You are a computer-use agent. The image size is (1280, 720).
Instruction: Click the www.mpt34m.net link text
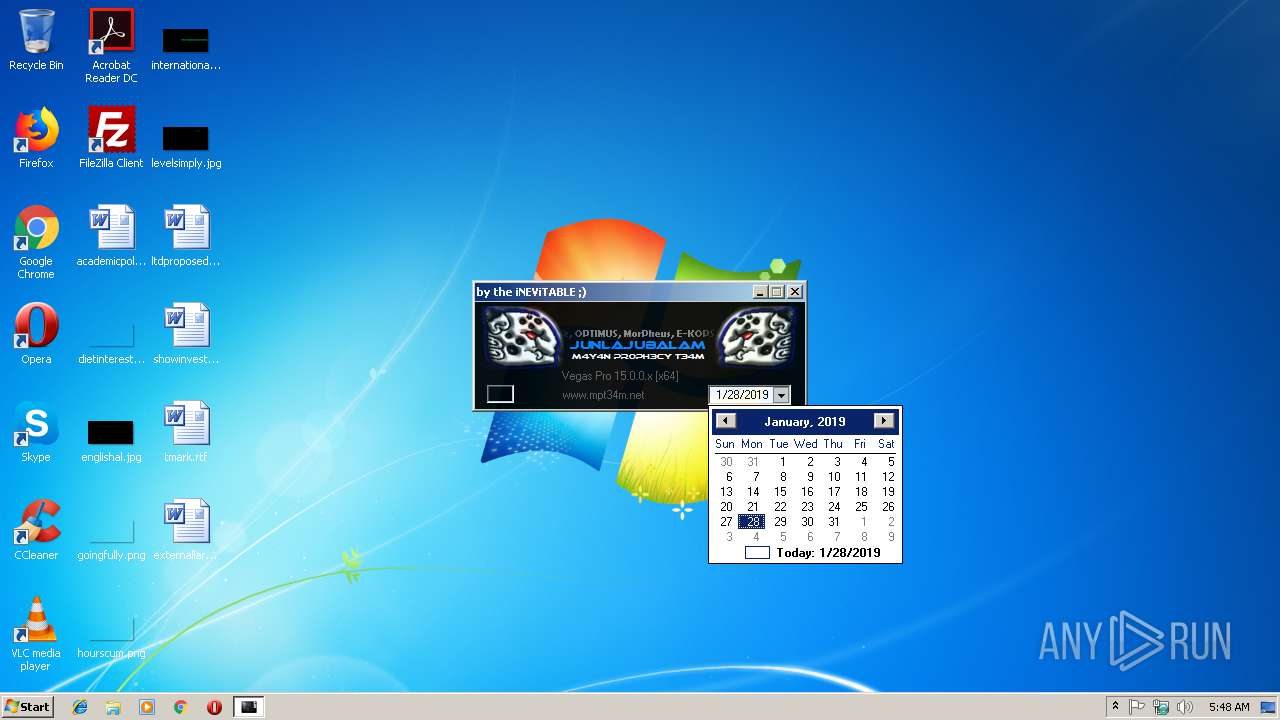click(x=603, y=395)
